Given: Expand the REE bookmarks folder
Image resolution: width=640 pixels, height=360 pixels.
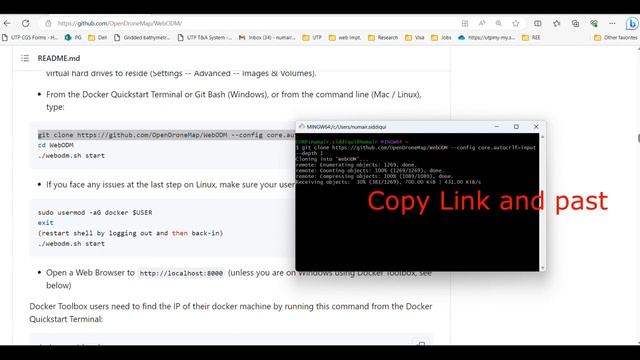Looking at the screenshot, I should click(x=531, y=38).
